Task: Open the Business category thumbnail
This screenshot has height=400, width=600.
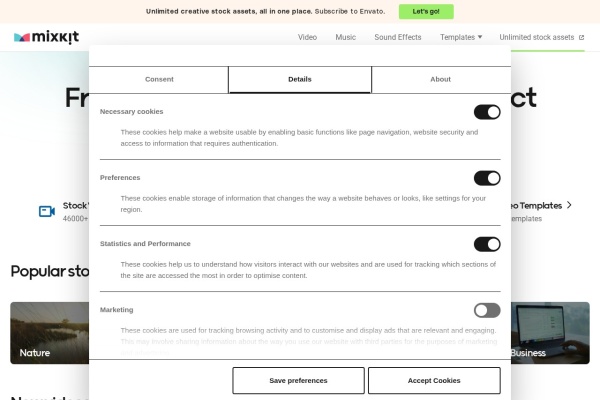Action: pos(550,333)
